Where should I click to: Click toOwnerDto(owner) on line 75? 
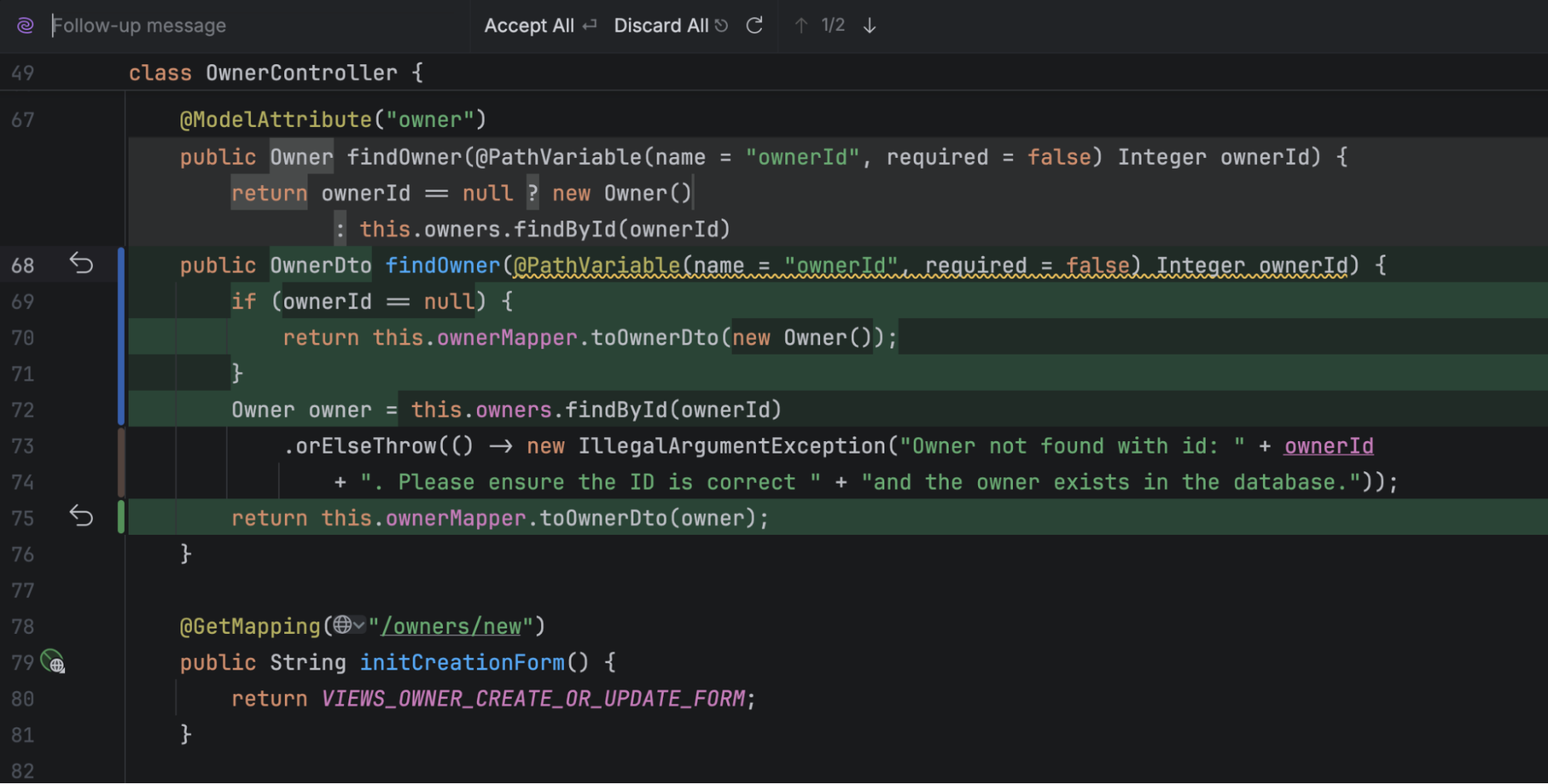647,519
